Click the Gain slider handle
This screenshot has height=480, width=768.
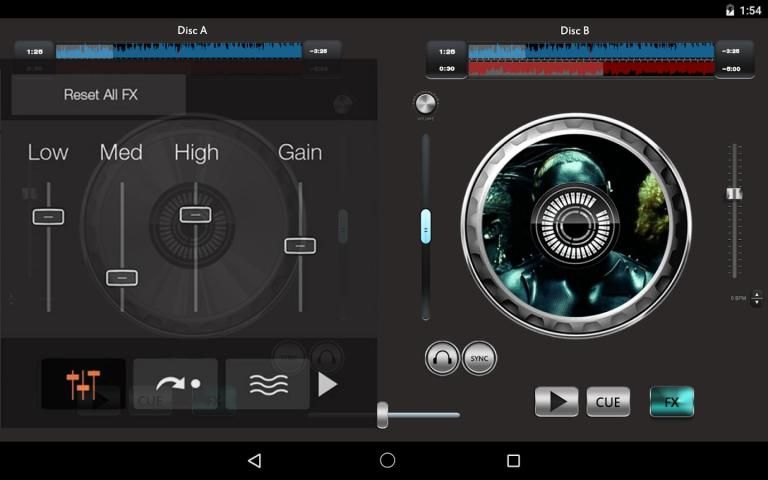(x=300, y=245)
